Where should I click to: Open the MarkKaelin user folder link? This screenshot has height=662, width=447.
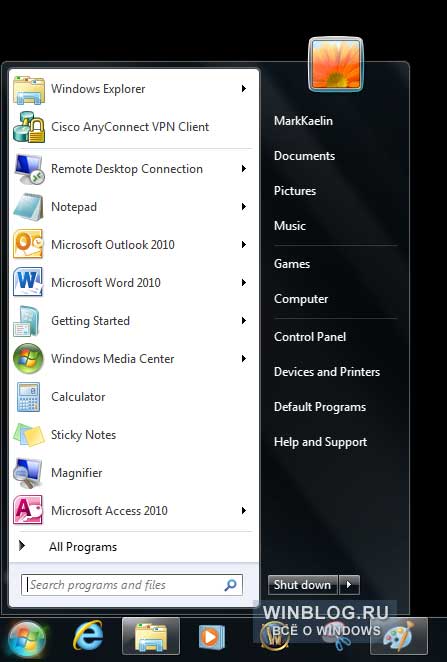pos(303,121)
